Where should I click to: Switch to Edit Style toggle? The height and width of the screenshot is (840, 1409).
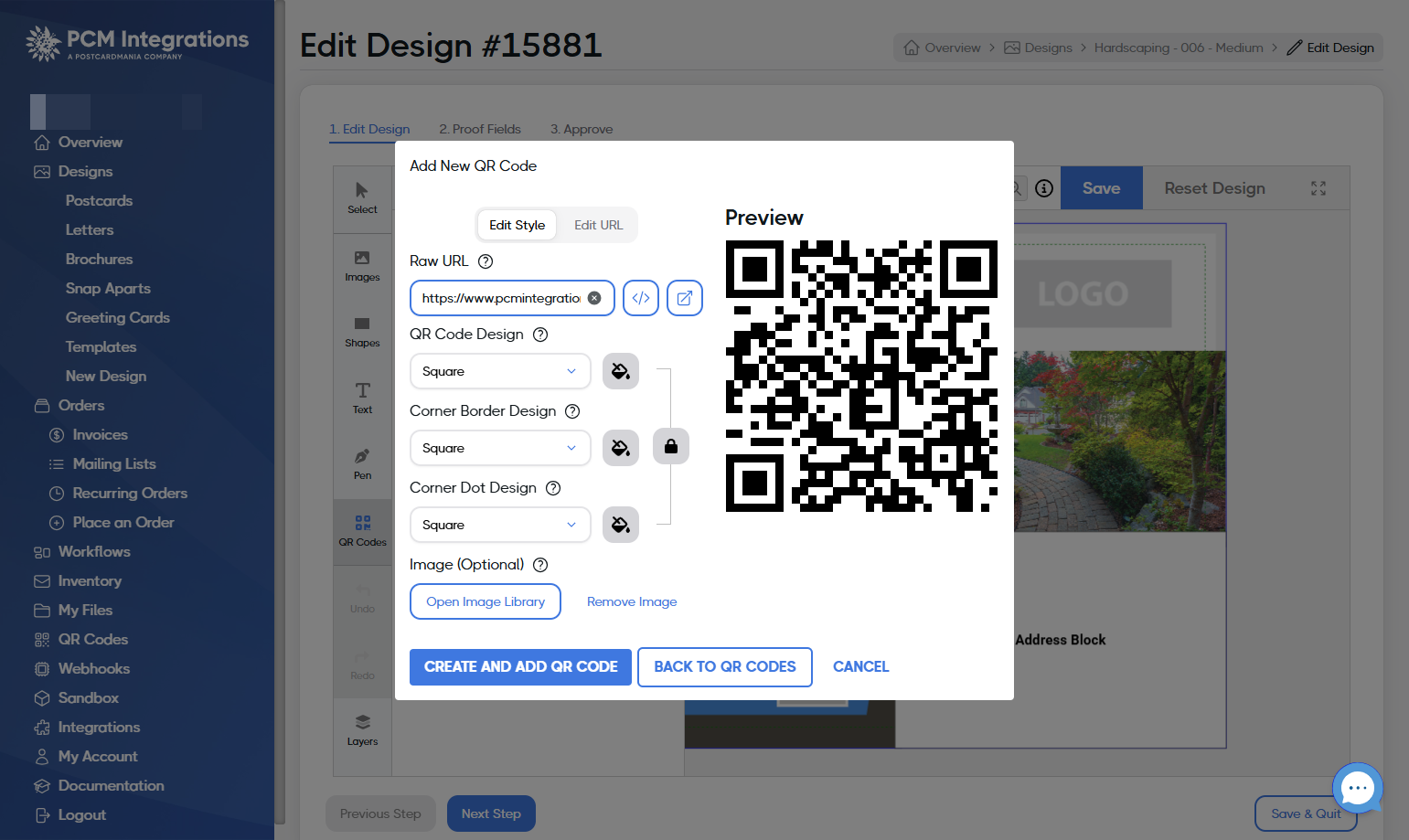coord(517,225)
